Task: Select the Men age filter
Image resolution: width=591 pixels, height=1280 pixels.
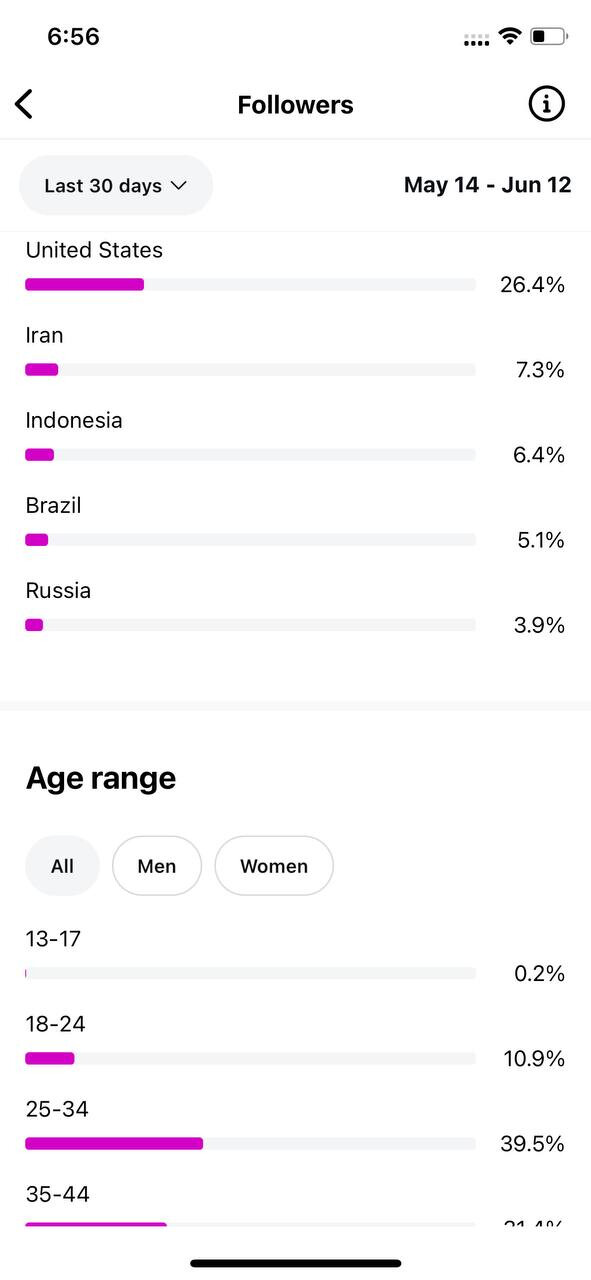Action: point(157,866)
